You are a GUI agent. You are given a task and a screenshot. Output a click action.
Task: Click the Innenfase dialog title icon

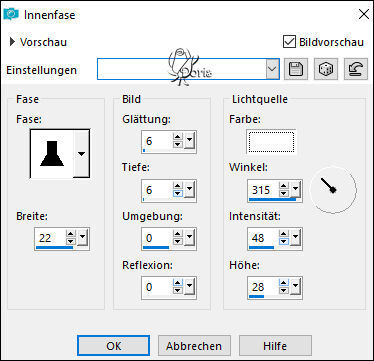11,14
